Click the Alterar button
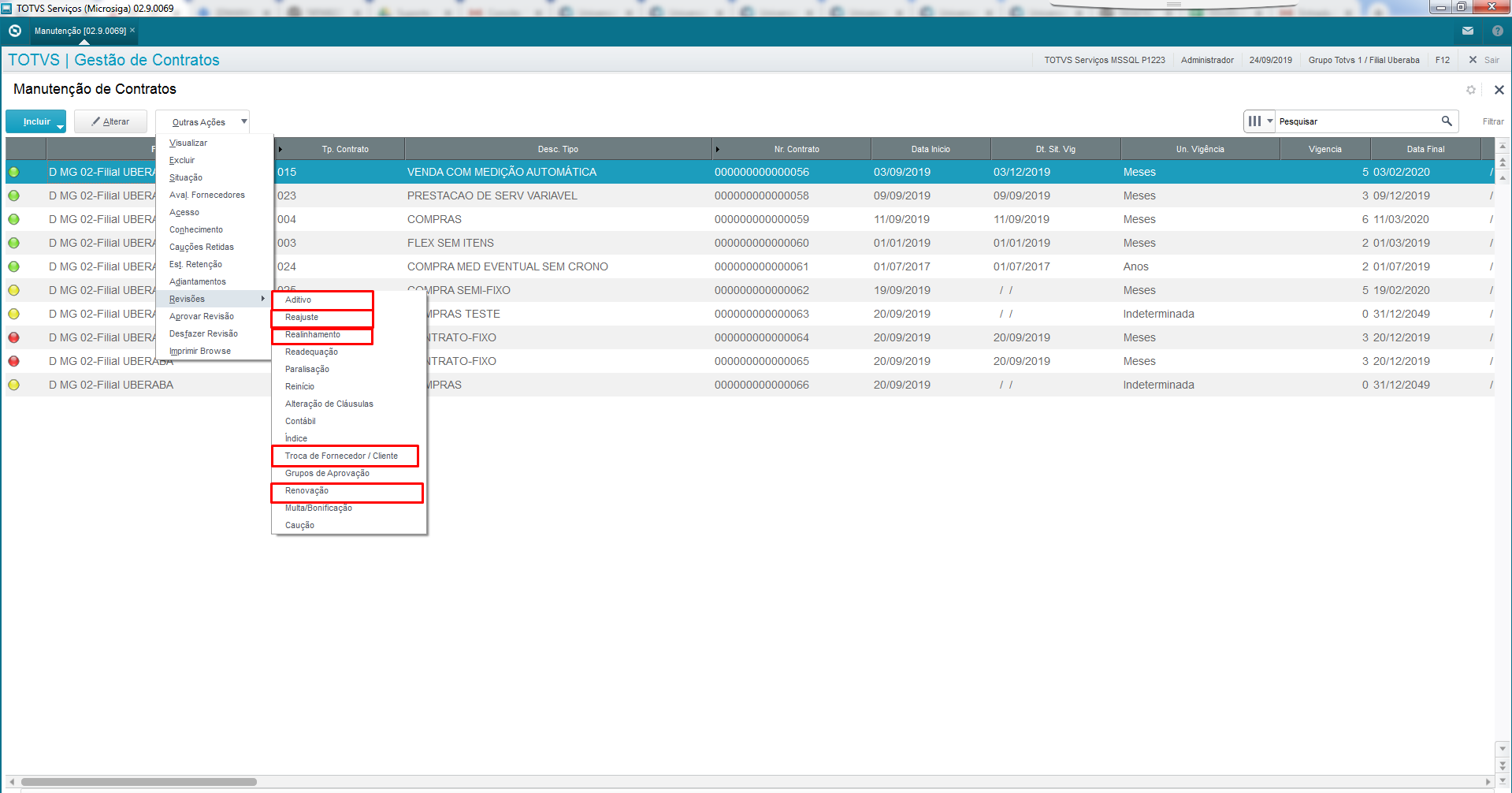 coord(110,121)
